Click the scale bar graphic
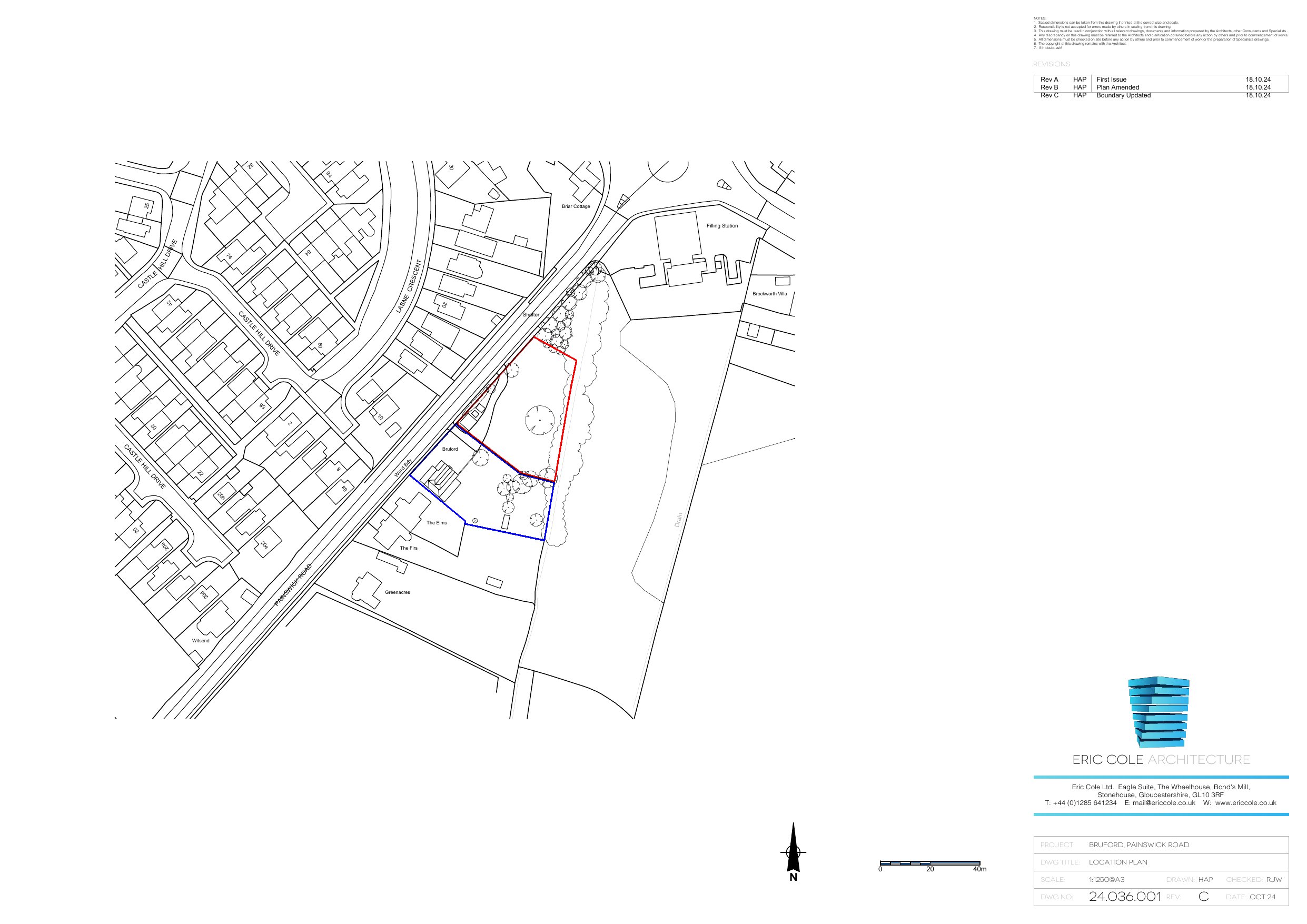Image resolution: width=1307 pixels, height=924 pixels. pyautogui.click(x=929, y=863)
